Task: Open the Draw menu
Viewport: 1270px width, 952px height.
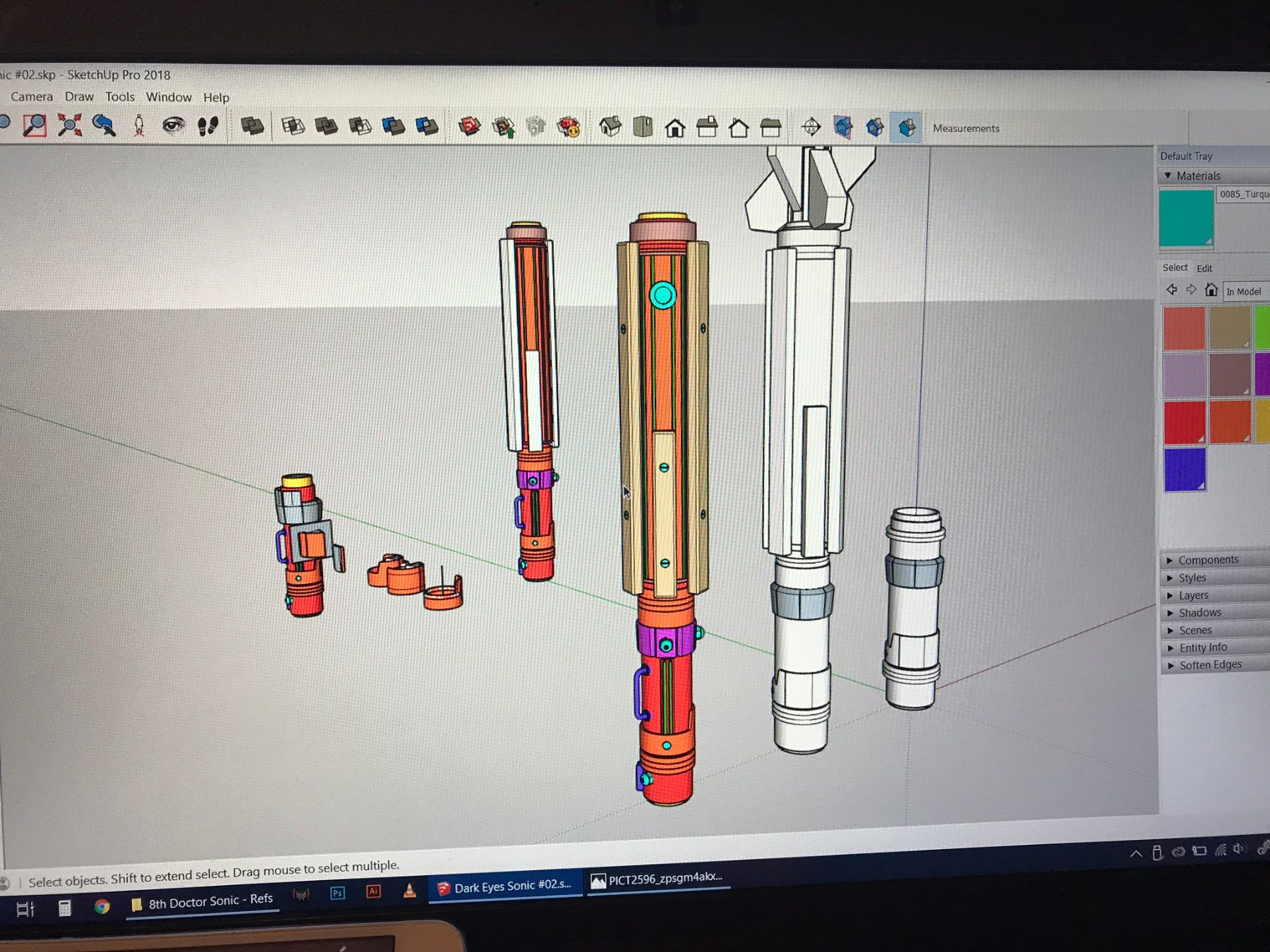Action: (79, 97)
